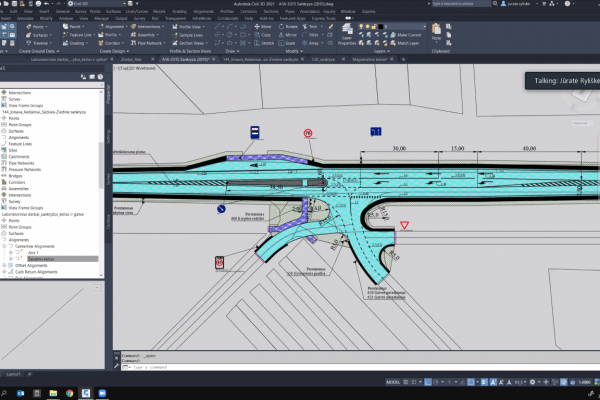This screenshot has height=400, width=600.
Task: Open the Civil 3D workspace dropdown
Action: tap(97, 3)
